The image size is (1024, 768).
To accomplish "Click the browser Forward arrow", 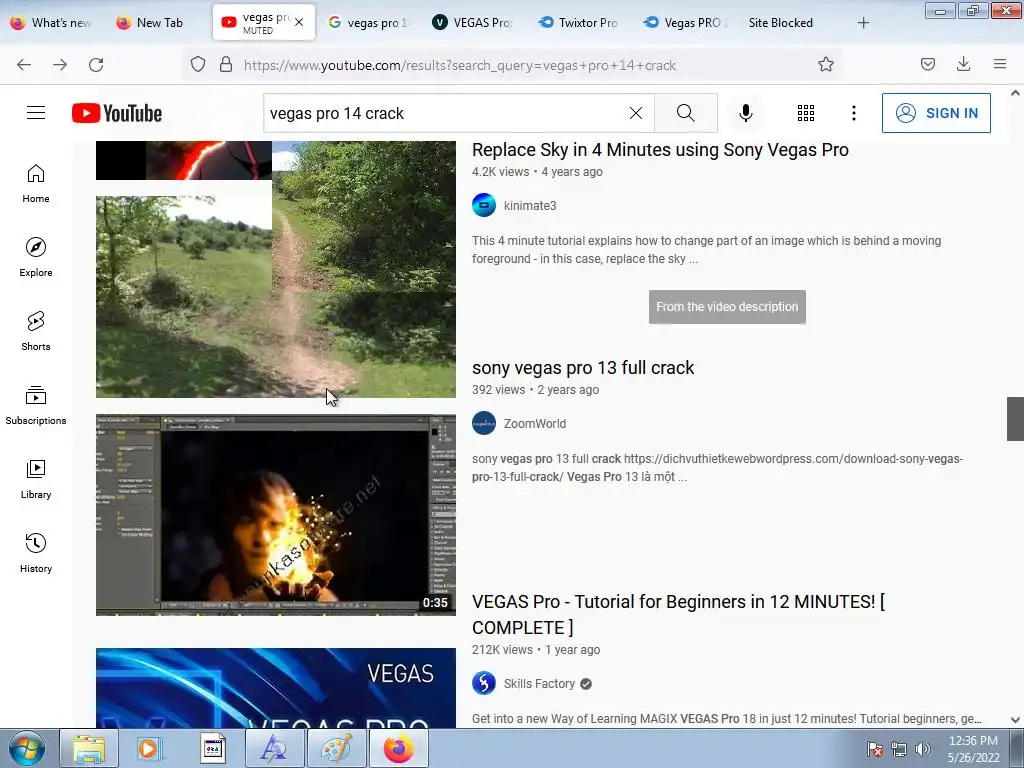I will 60,65.
